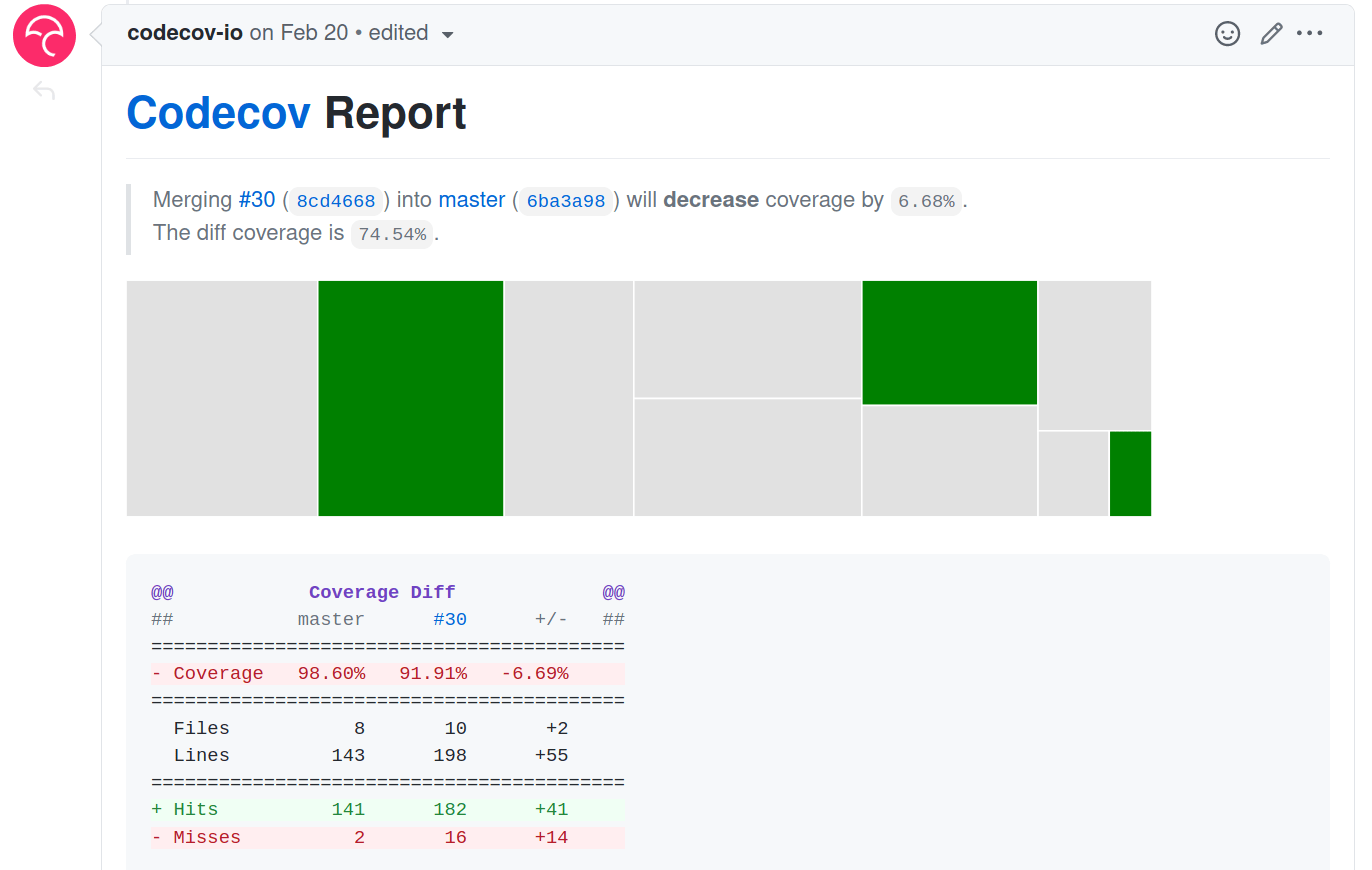Open the comment options dropdown caret

(x=448, y=33)
